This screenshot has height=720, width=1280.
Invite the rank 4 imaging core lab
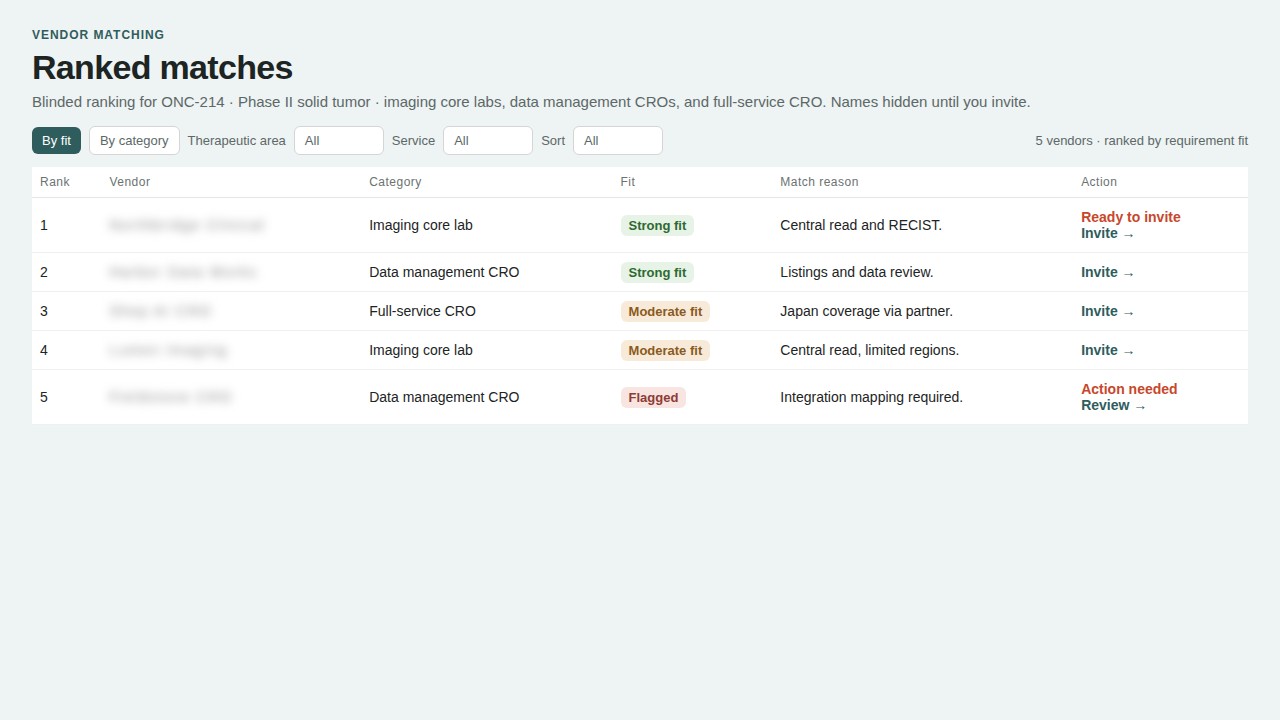1108,350
